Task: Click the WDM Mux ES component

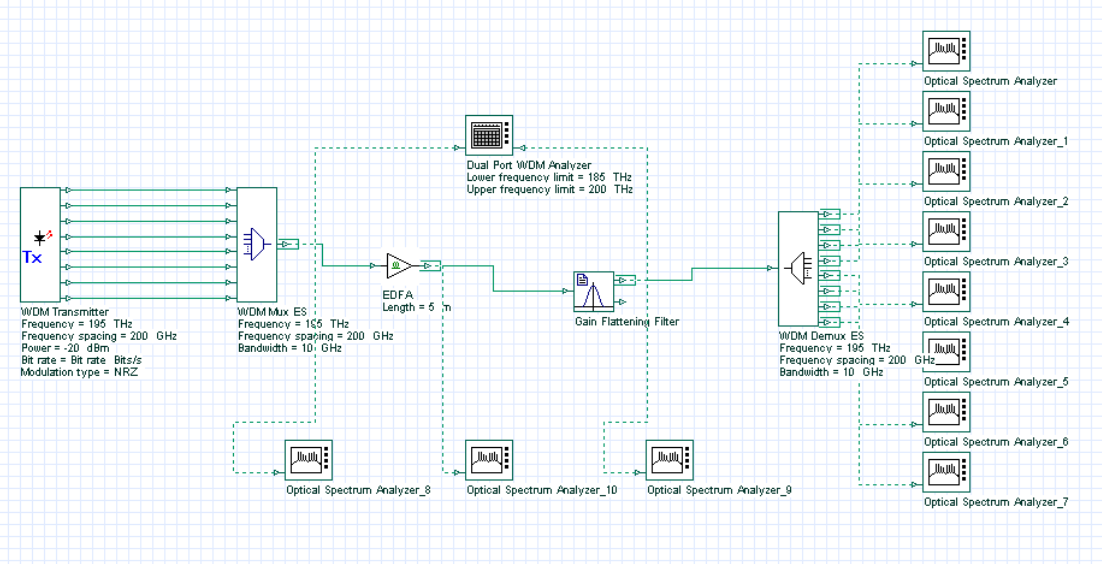Action: [257, 244]
